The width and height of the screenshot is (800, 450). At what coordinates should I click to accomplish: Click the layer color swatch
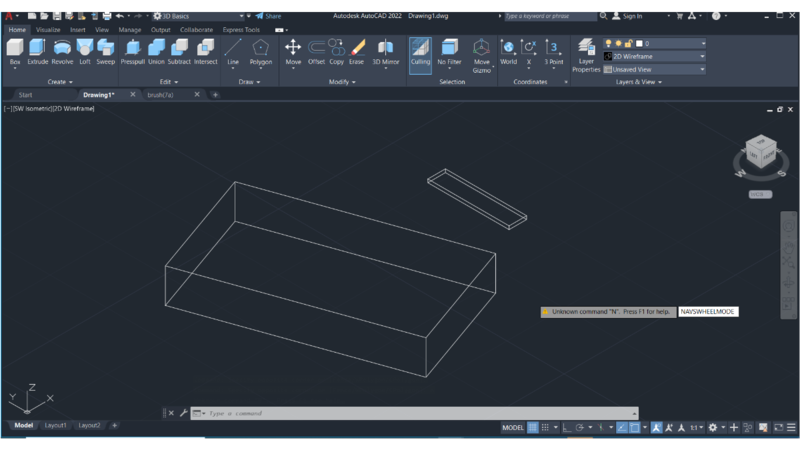tap(639, 44)
